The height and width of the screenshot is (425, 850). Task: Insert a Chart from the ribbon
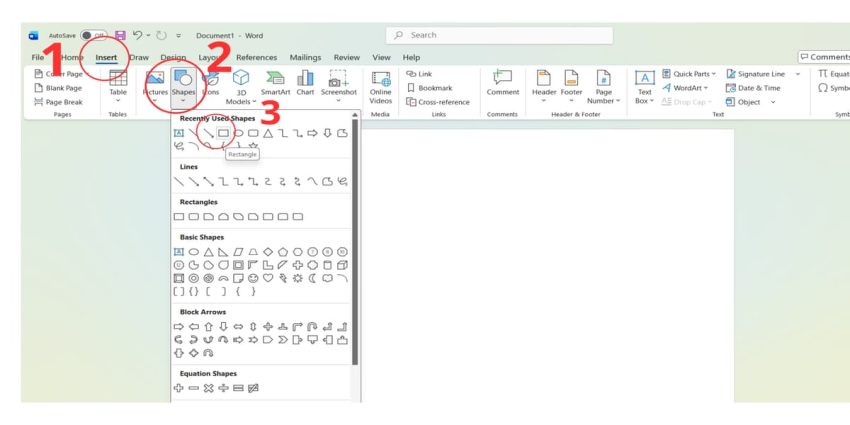point(305,81)
